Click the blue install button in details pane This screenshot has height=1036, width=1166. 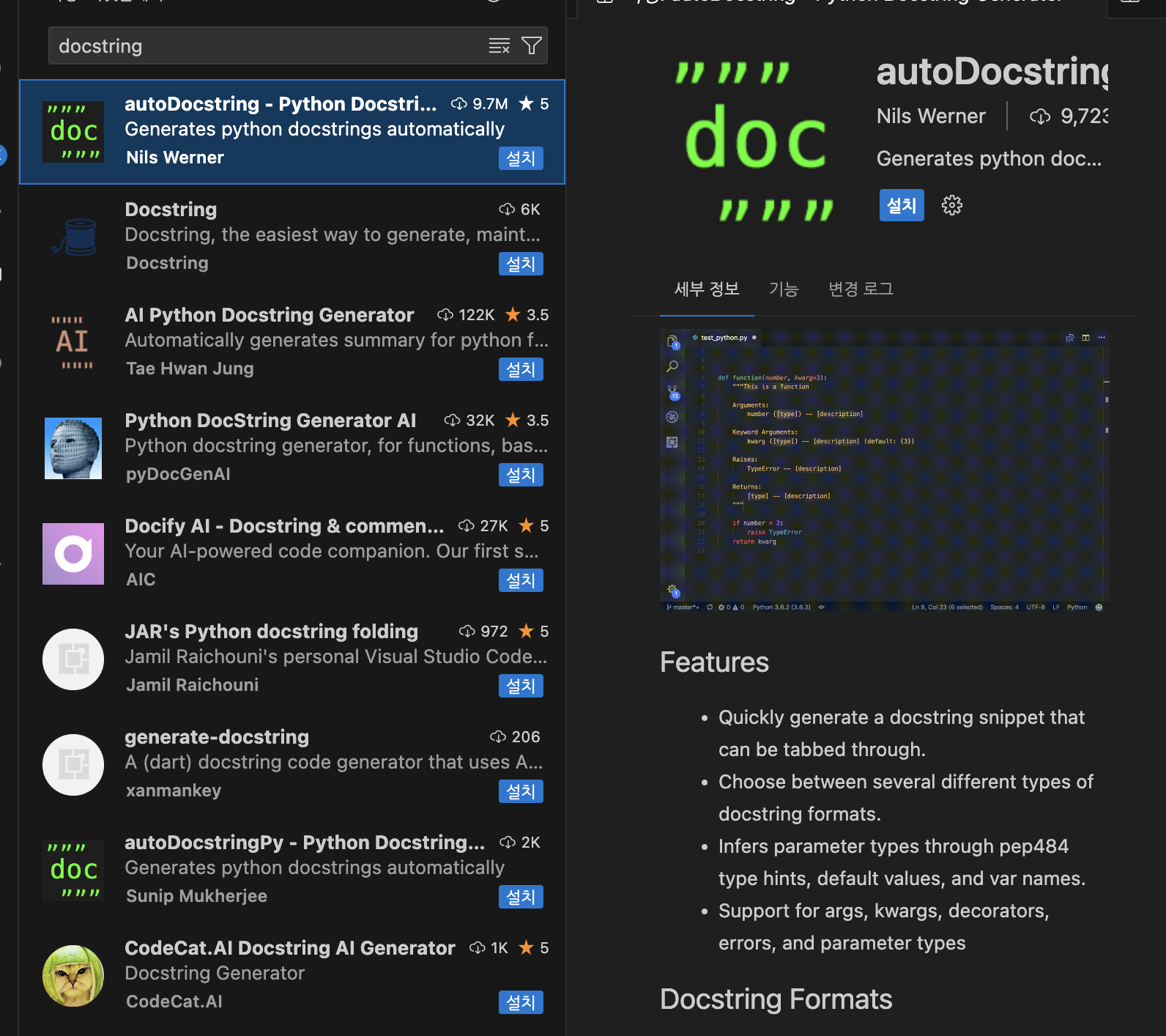click(902, 205)
